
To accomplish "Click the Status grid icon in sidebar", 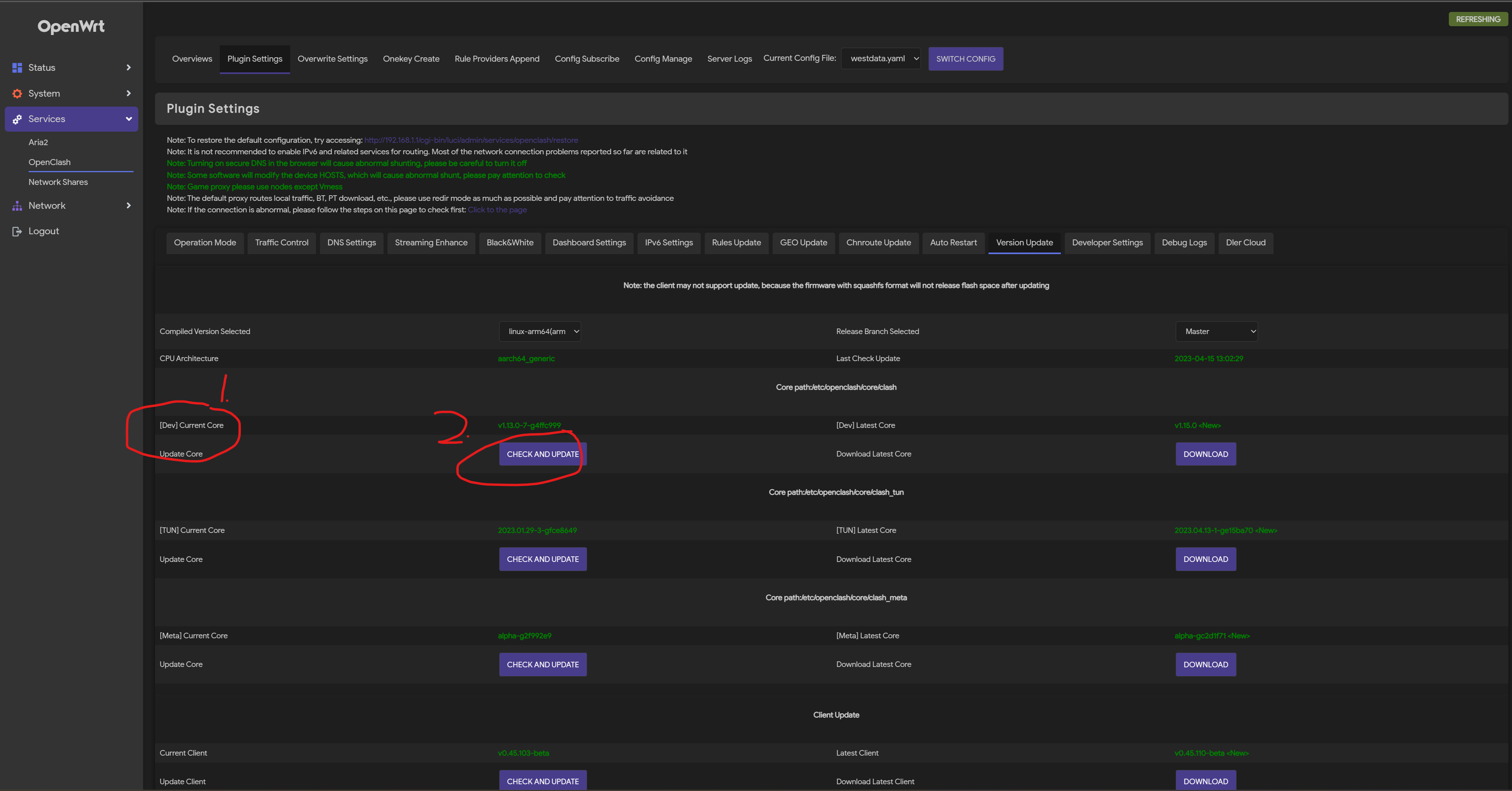I will [x=17, y=68].
